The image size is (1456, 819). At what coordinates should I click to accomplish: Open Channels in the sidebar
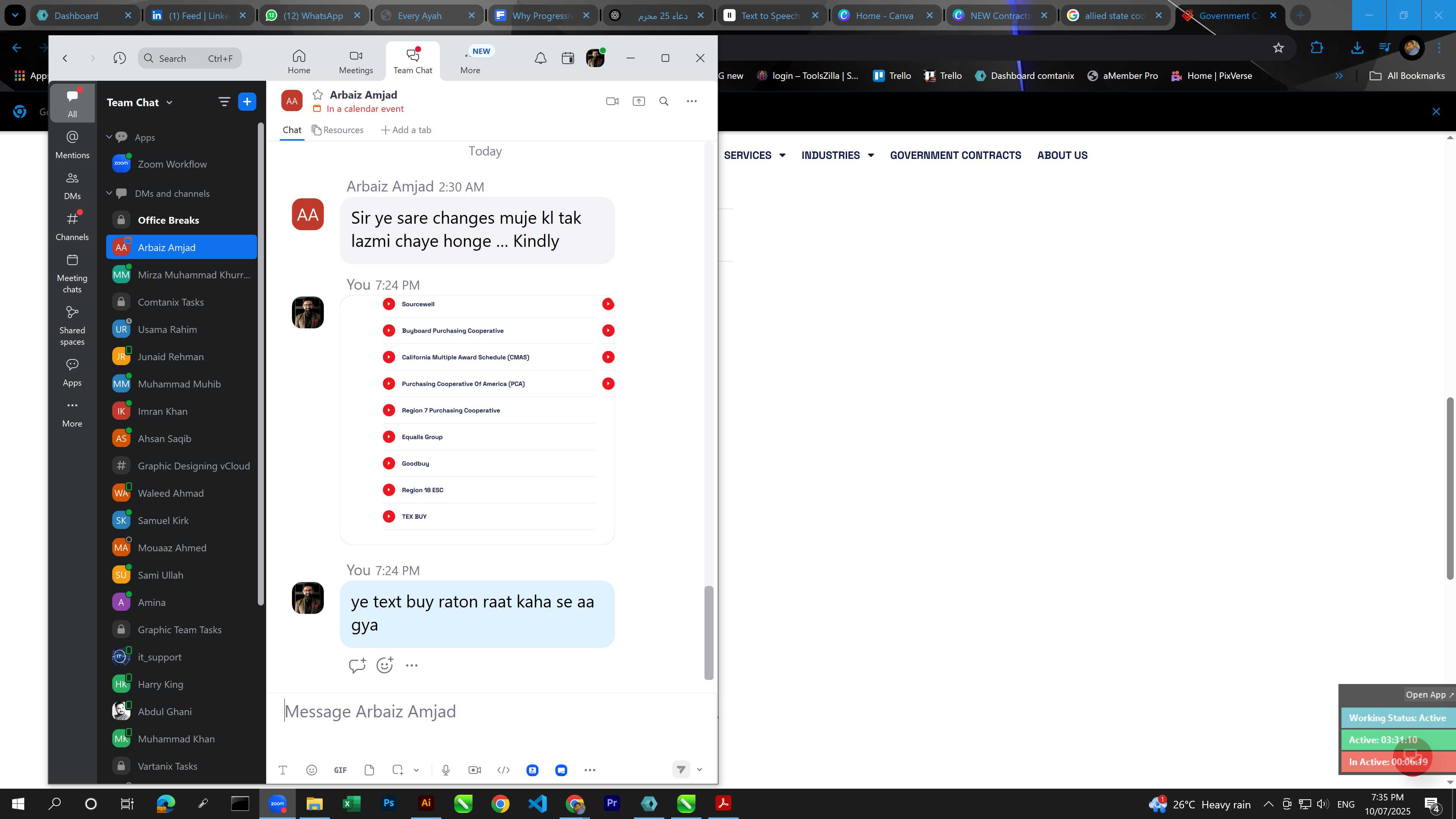72,227
